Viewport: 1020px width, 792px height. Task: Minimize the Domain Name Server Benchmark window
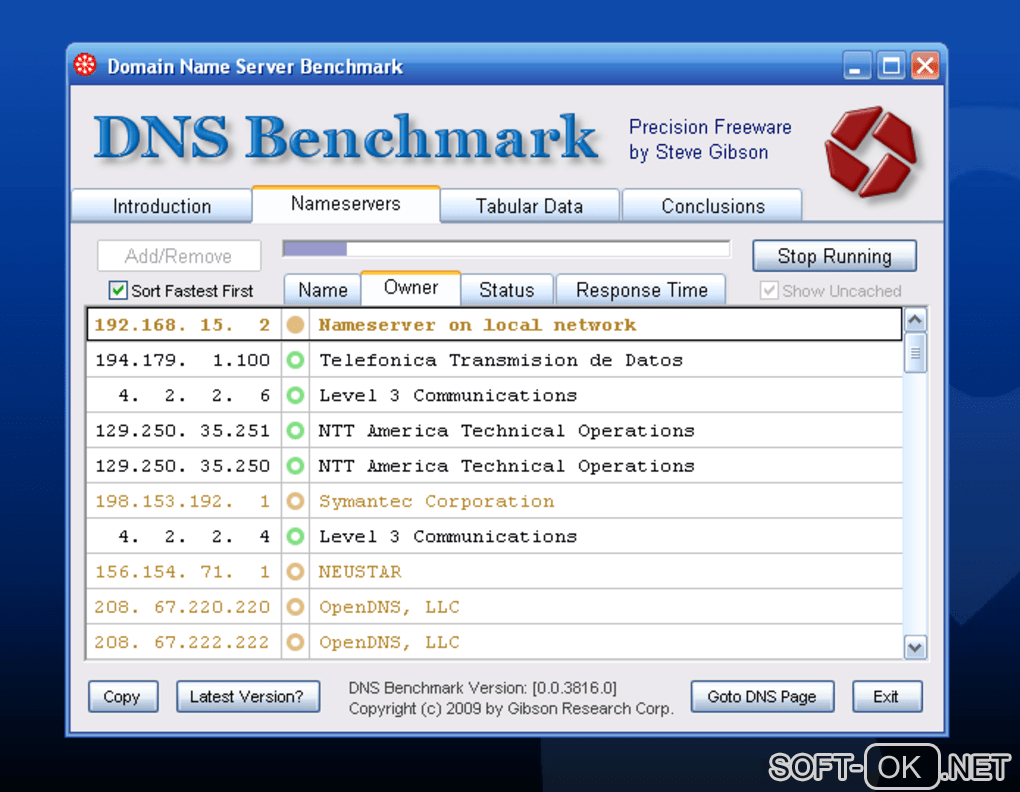(x=856, y=66)
